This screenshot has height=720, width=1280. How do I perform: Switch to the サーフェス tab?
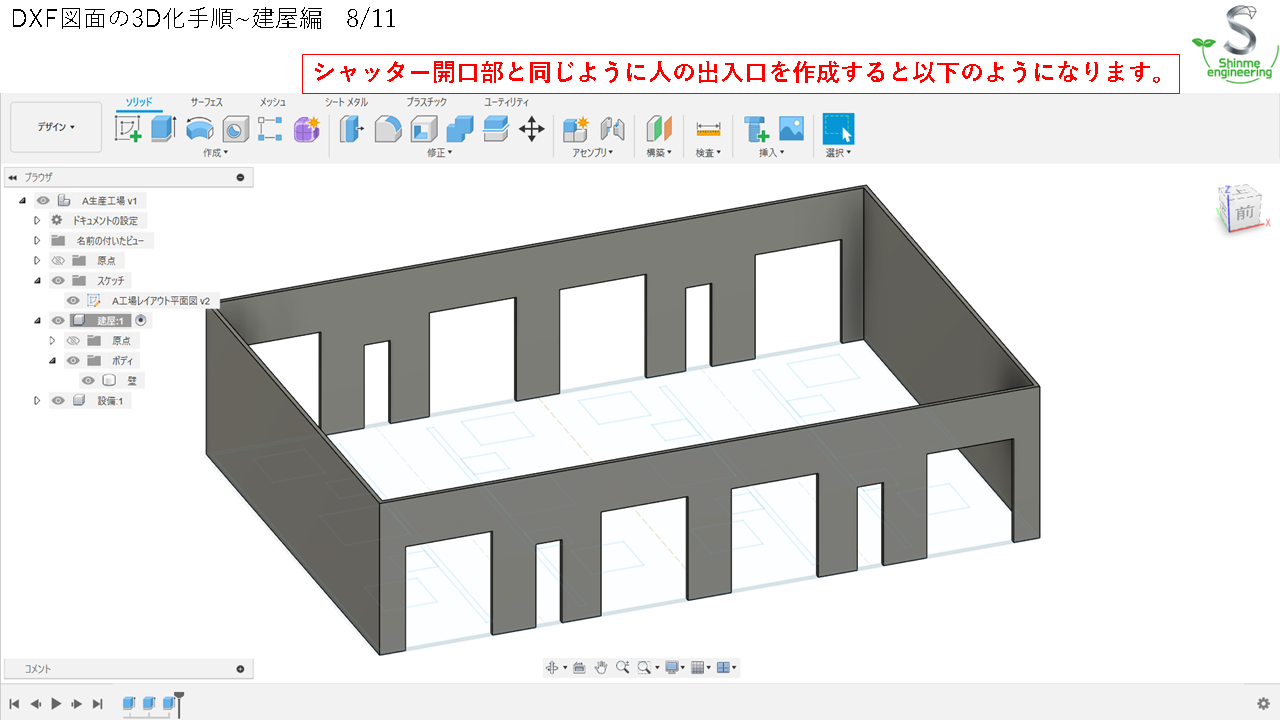coord(207,101)
